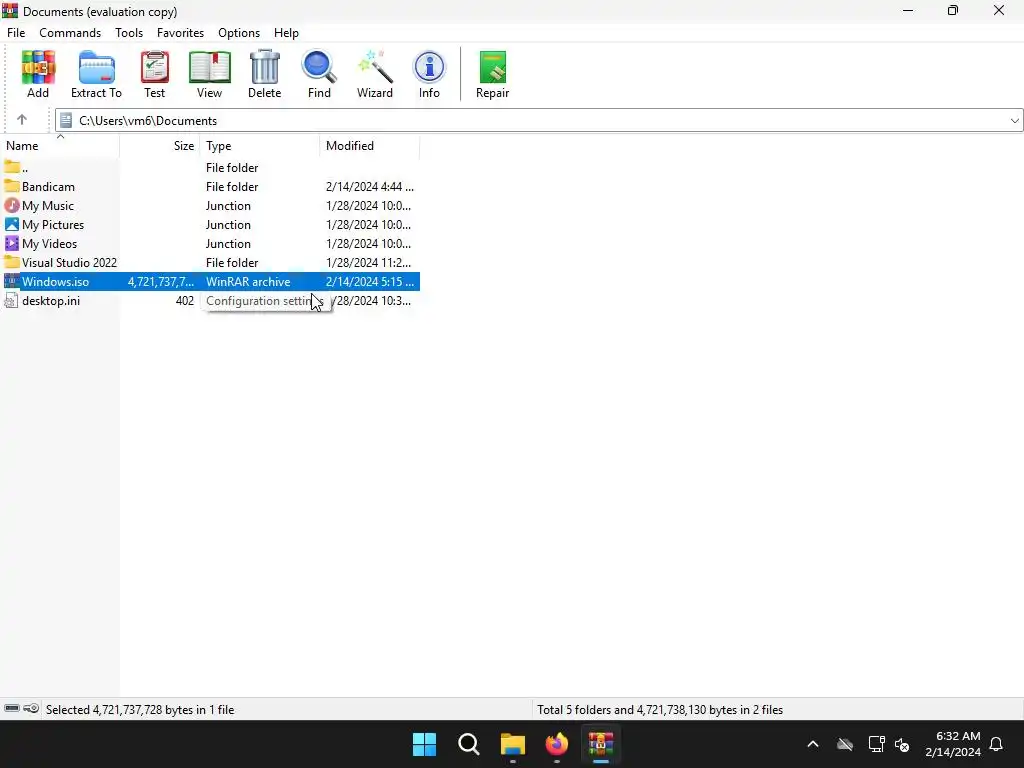Viewport: 1024px width, 768px height.
Task: Click the network status tray icon
Action: coord(876,744)
